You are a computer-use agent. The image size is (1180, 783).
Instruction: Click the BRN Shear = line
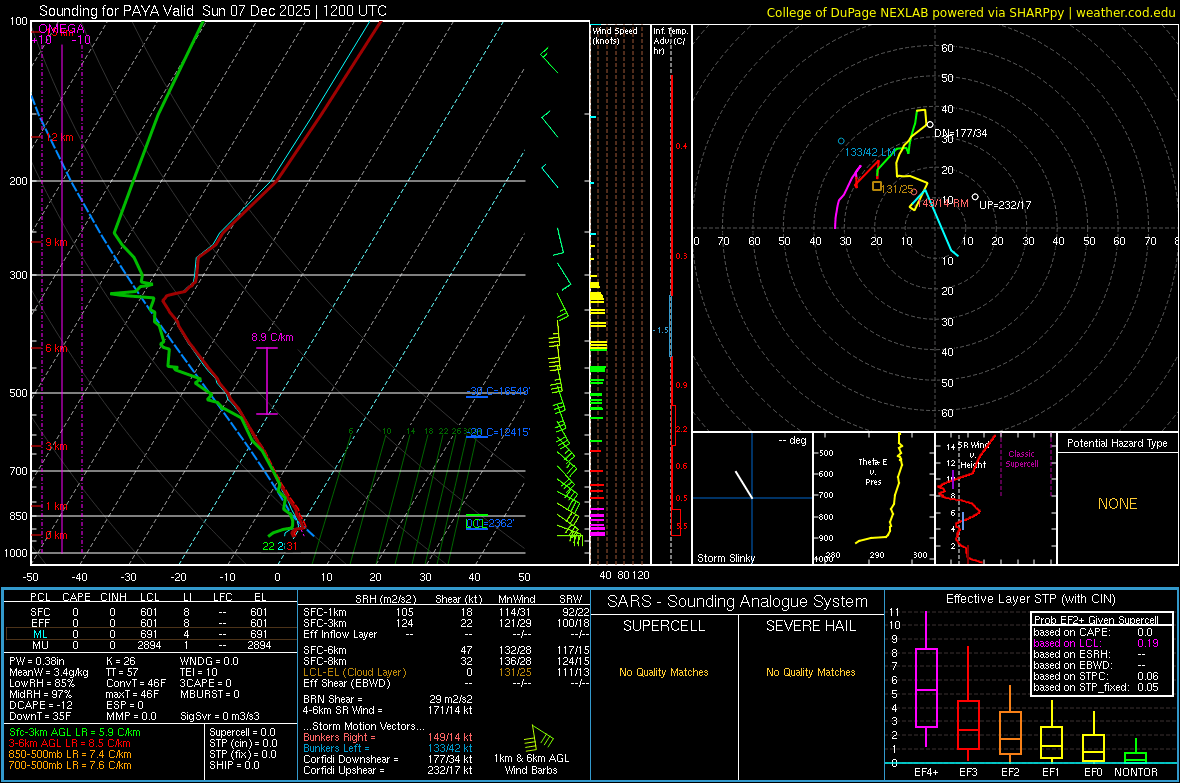[x=388, y=699]
